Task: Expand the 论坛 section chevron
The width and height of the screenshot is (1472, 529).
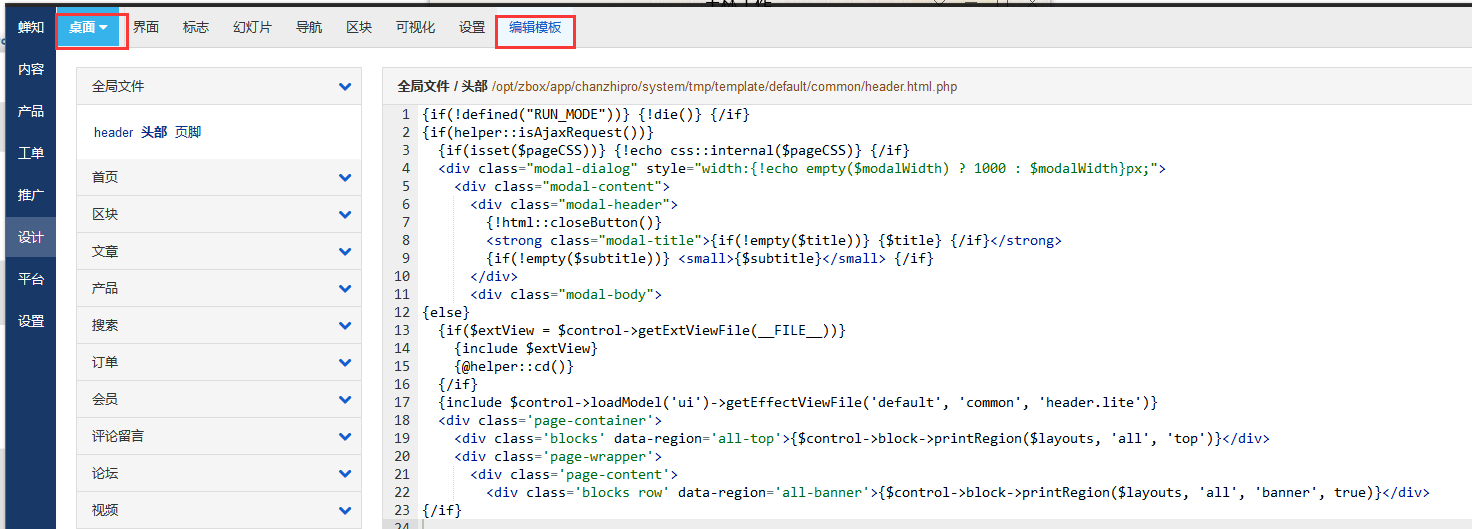Action: click(345, 474)
